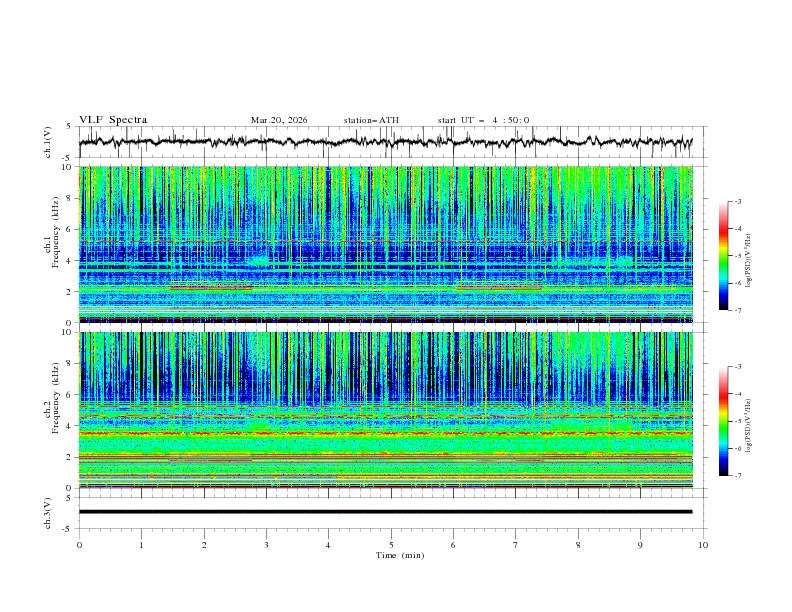Click the ch.1 'Frequency (kHz)' label
792x612 pixels.
(x=56, y=233)
